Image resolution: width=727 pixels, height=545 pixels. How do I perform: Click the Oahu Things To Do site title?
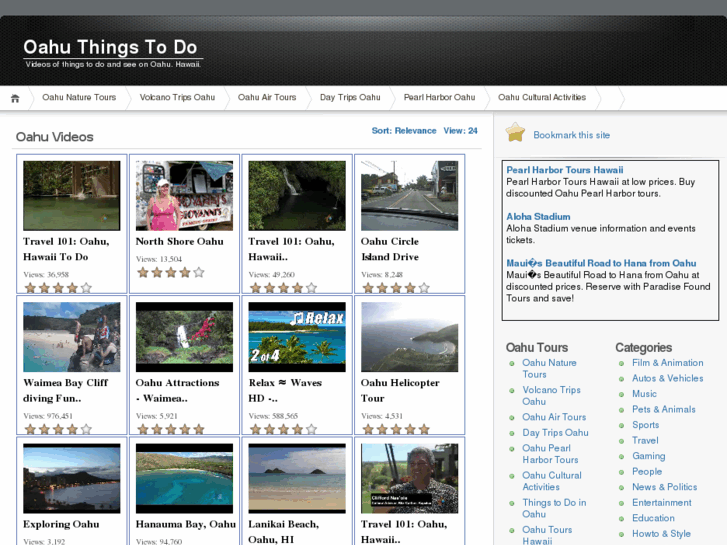(x=110, y=47)
